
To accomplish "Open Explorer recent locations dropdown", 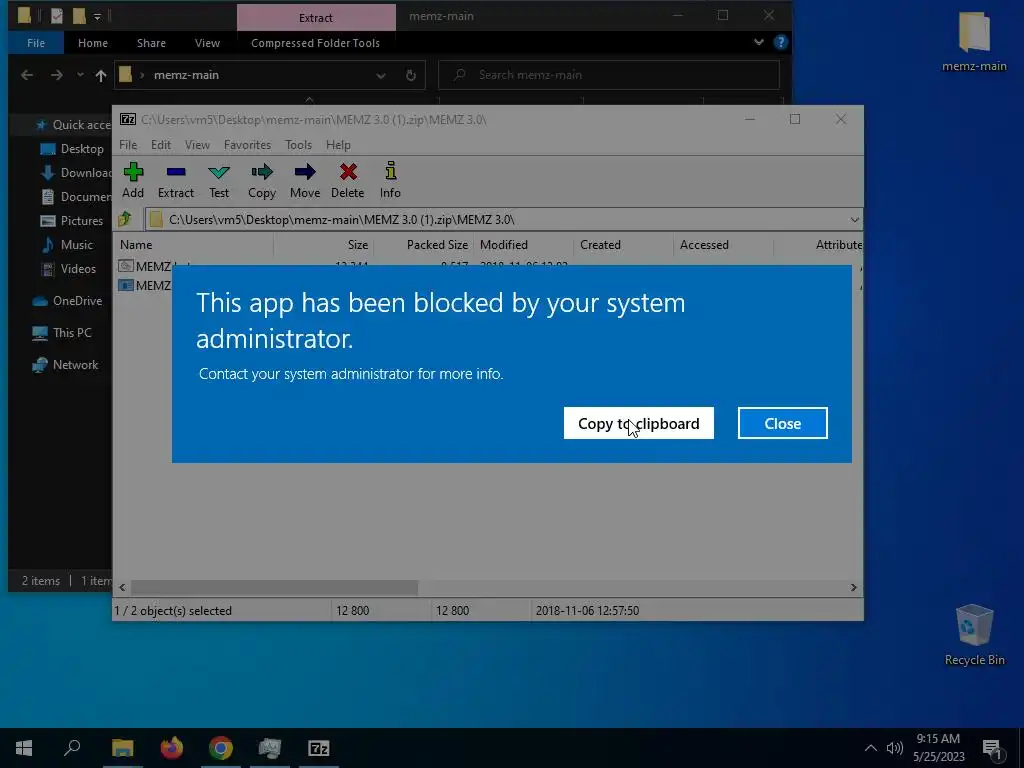I will [80, 75].
